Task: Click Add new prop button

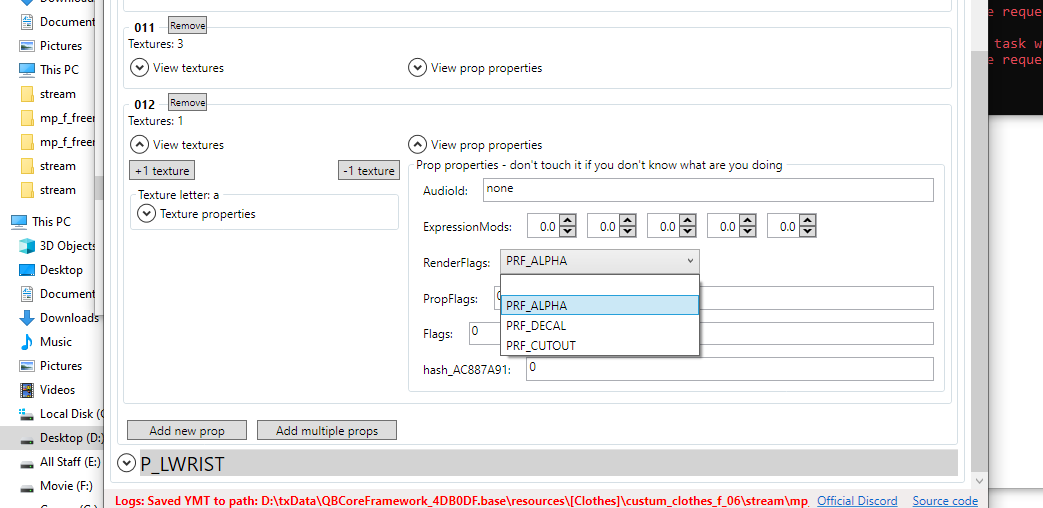Action: click(187, 430)
